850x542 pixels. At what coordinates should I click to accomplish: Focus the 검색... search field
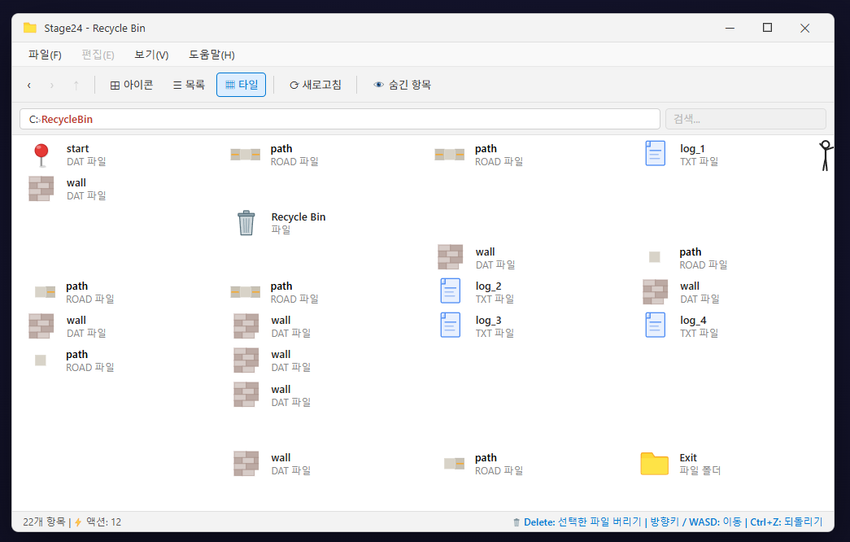tap(746, 119)
